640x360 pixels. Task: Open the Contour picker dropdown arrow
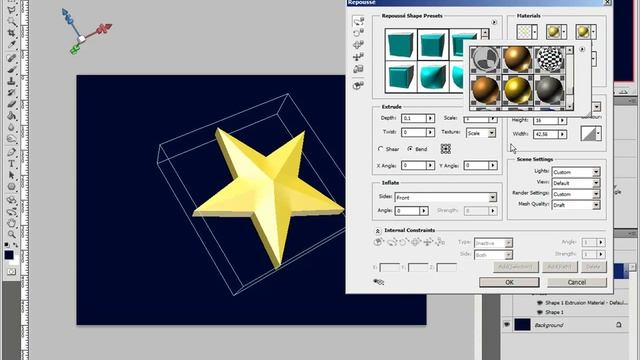[x=598, y=133]
